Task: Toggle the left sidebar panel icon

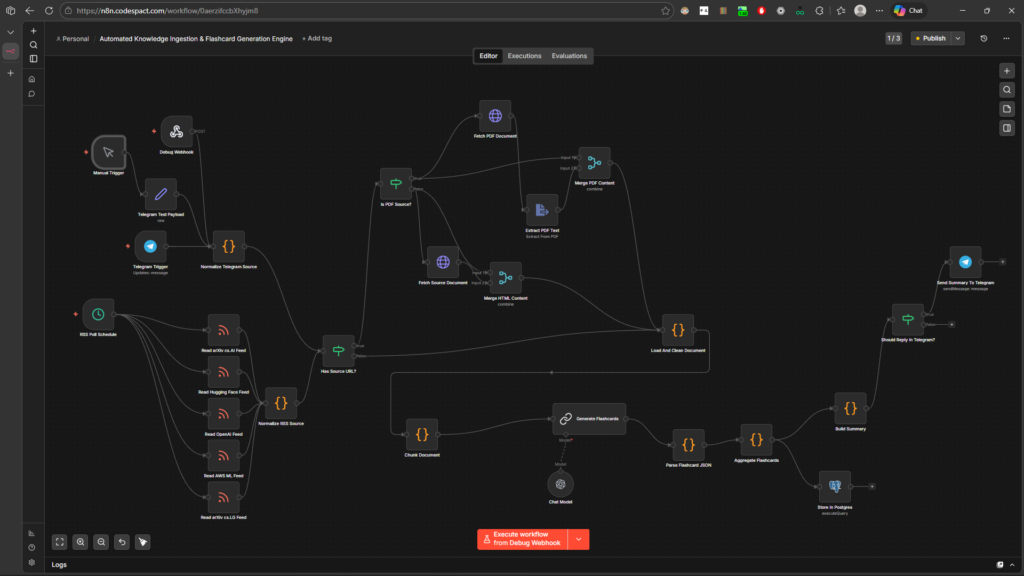Action: click(33, 59)
